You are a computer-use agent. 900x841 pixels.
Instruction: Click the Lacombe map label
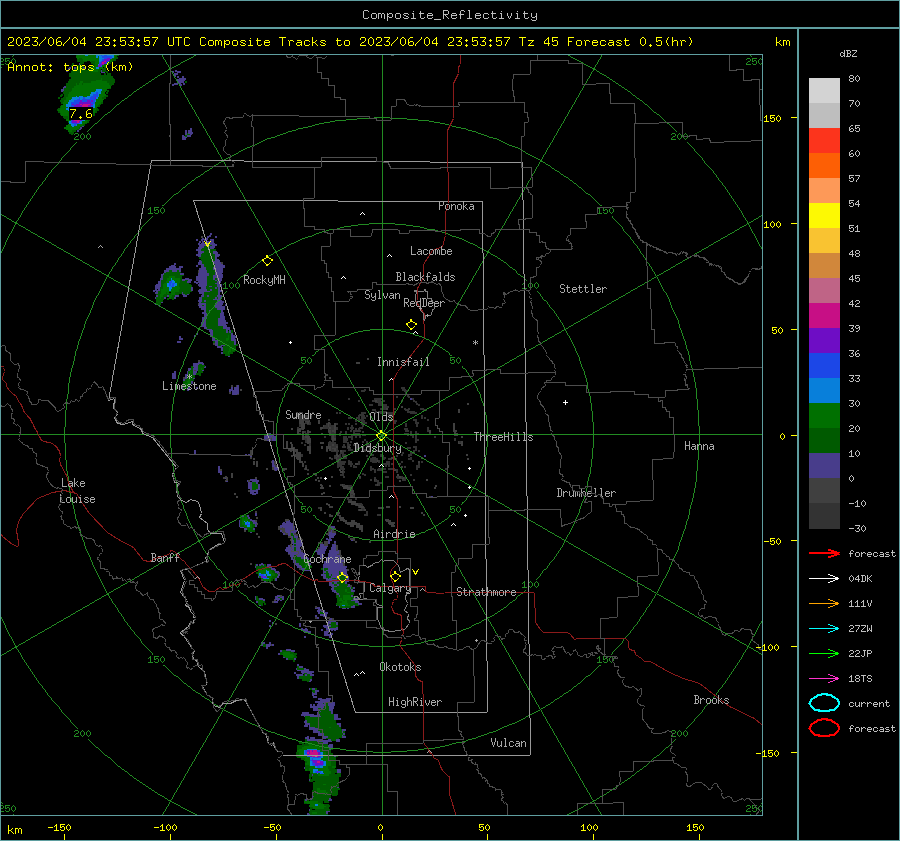point(431,251)
